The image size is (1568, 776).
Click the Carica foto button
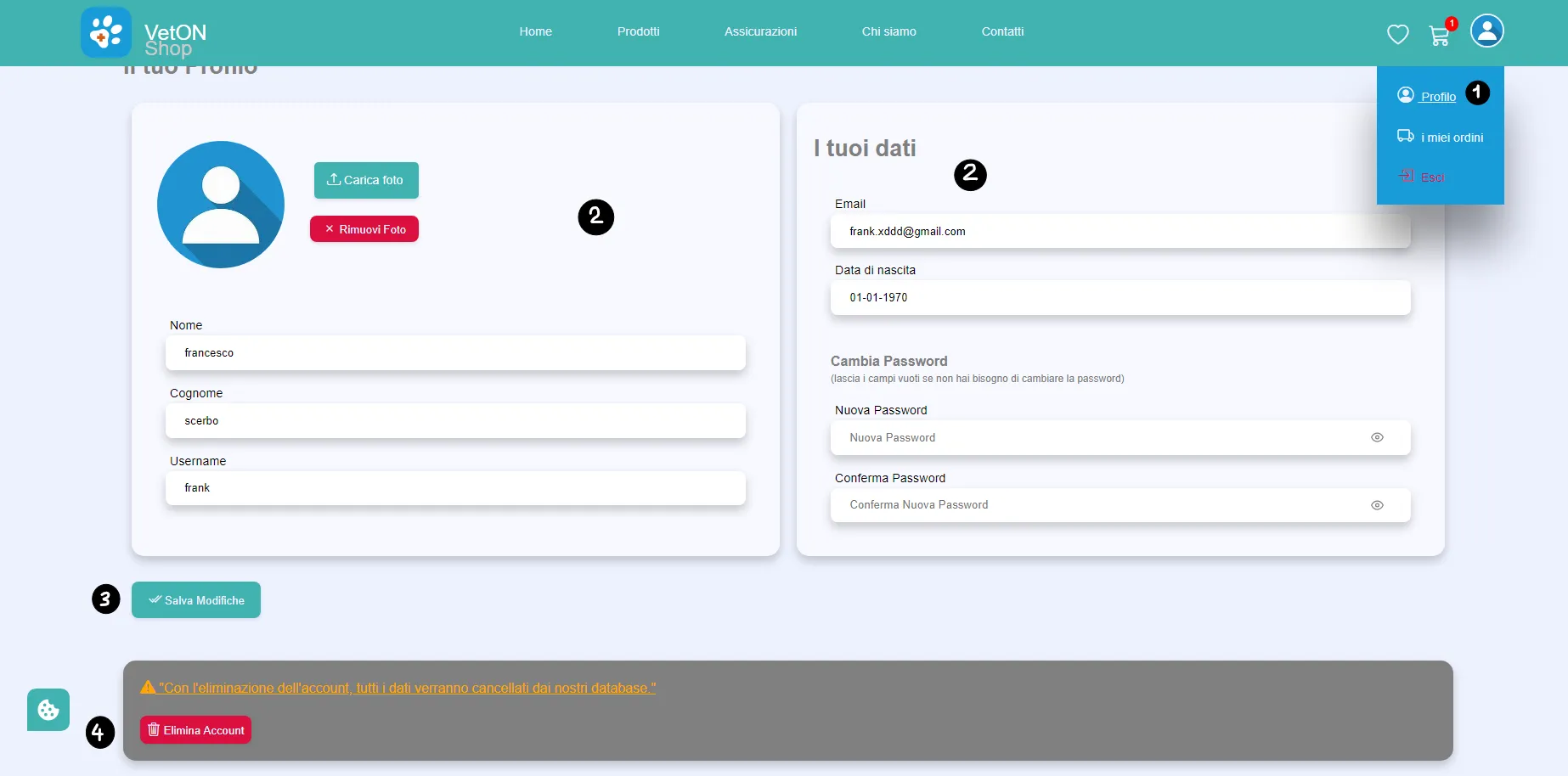tap(366, 180)
